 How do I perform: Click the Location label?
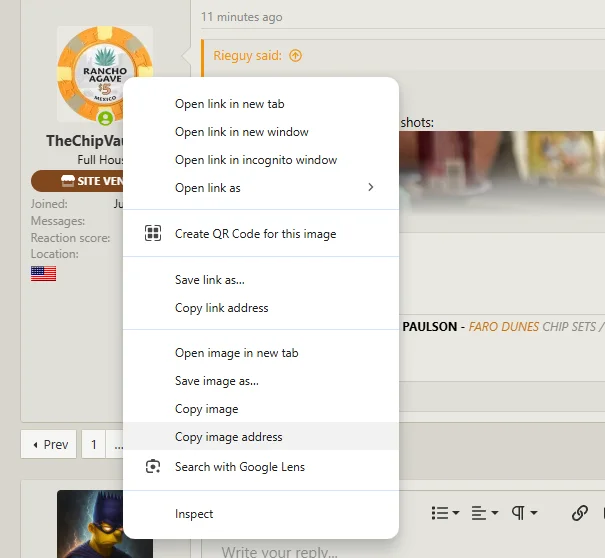[55, 254]
